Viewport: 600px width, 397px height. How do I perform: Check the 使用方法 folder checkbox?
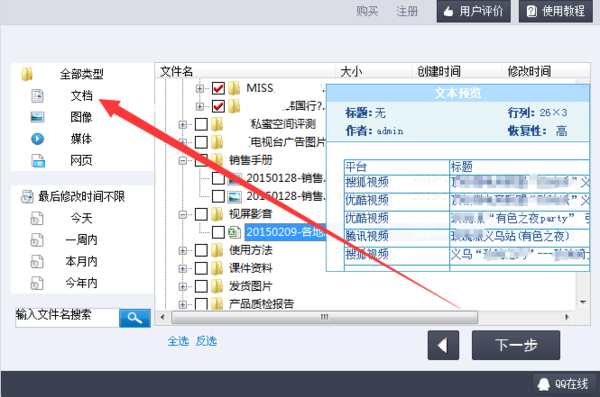tap(201, 250)
